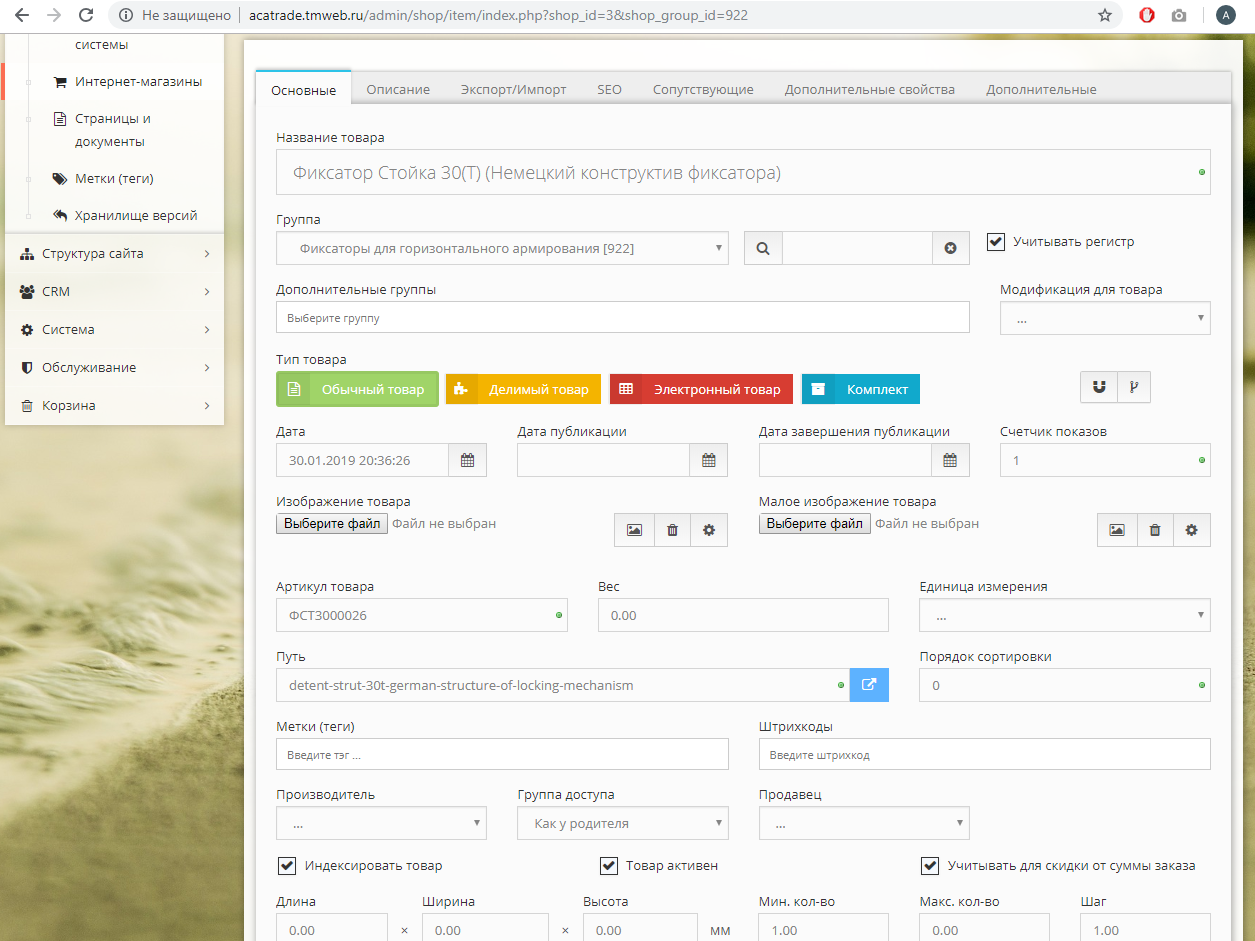Open Малое изображение товара settings gear
Screen dimensions: 1255x941
click(x=1192, y=530)
